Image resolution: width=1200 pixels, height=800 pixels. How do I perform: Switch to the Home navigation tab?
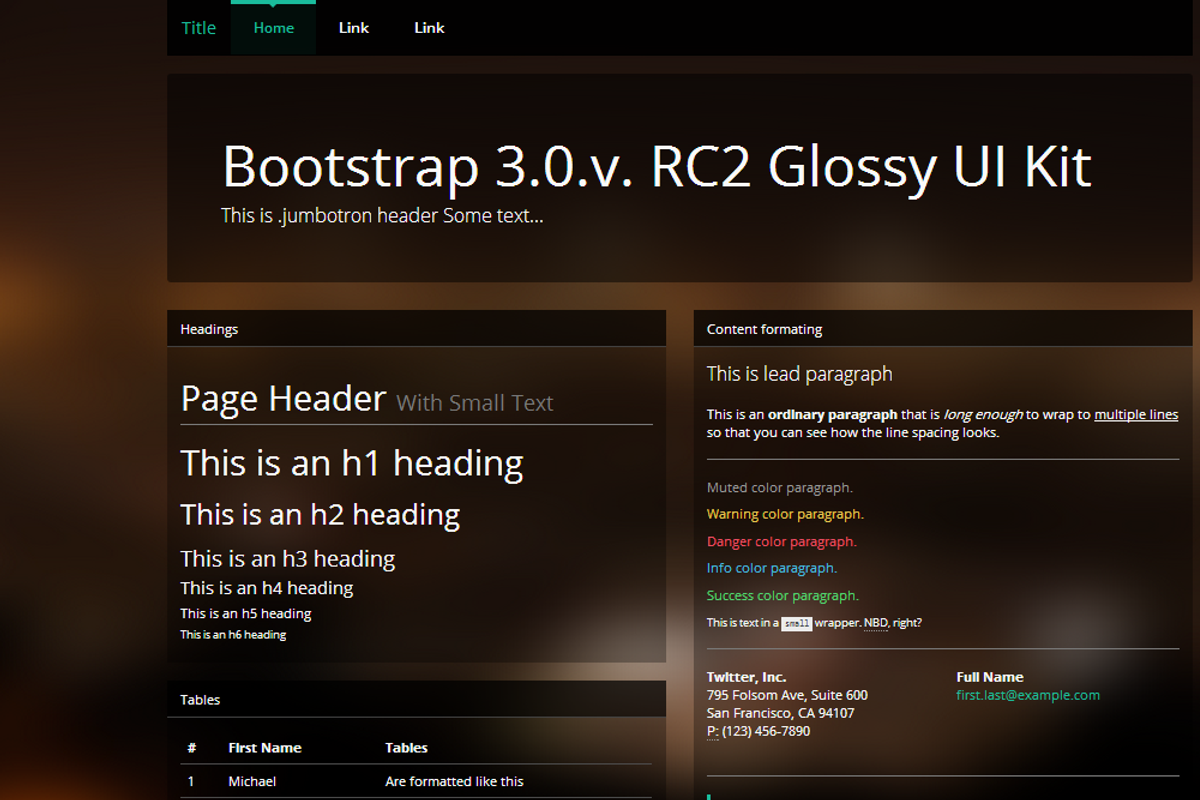(x=273, y=27)
